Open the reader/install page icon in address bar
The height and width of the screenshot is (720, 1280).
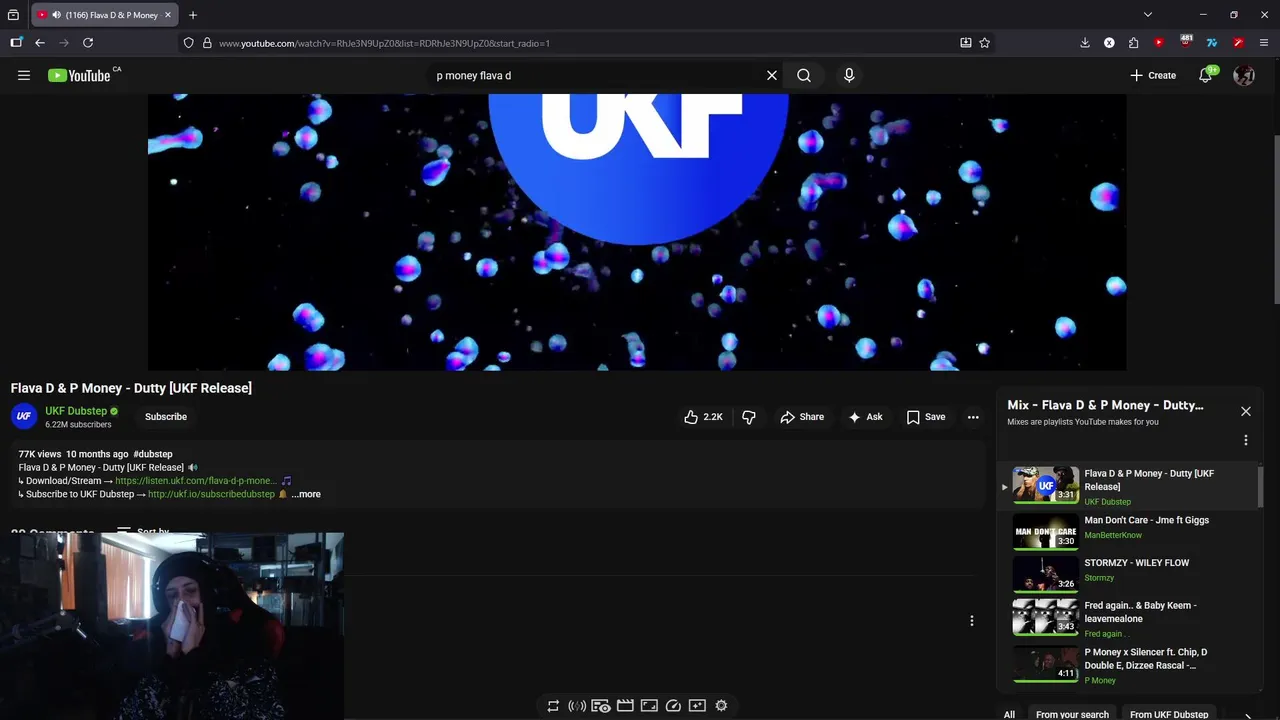(965, 43)
